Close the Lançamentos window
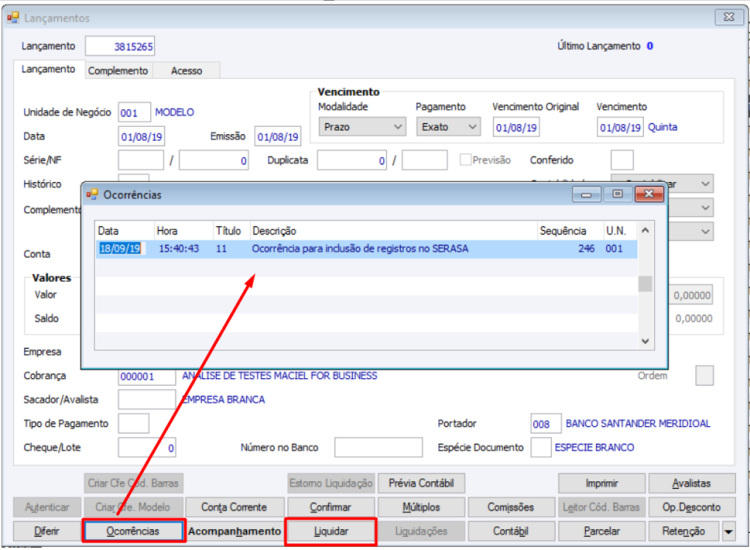 (729, 17)
